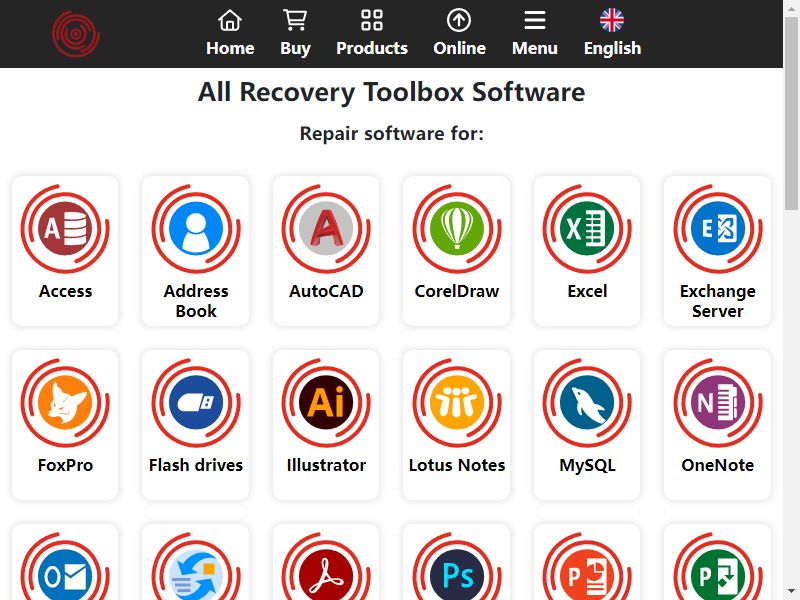Open the MySQL link text
The height and width of the screenshot is (600, 800).
(x=587, y=465)
